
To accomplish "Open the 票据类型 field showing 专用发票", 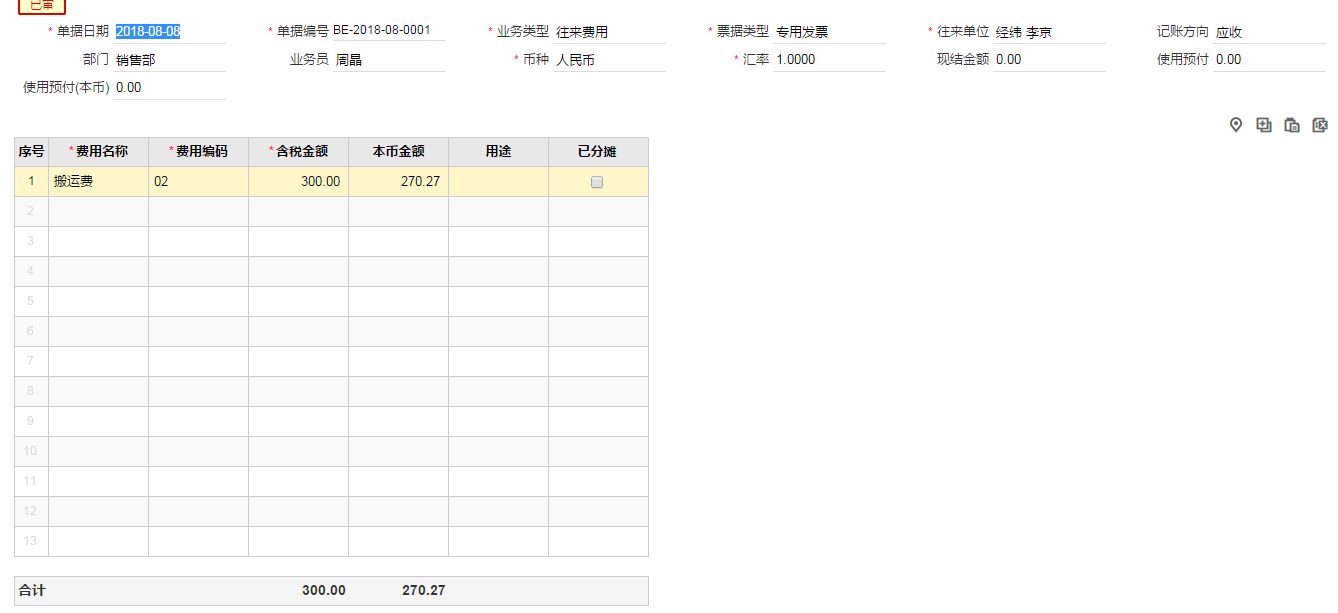I will tap(828, 32).
